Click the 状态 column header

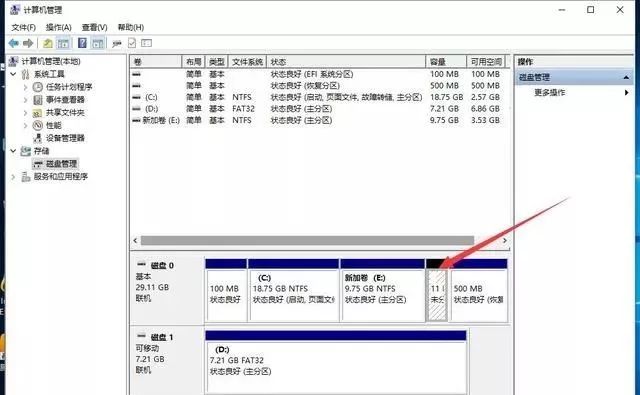346,62
